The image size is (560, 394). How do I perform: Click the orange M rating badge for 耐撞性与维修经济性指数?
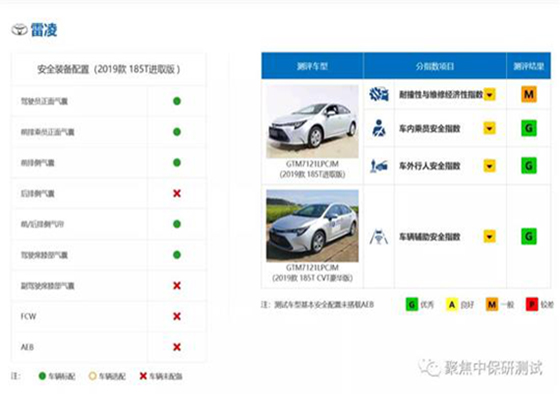tap(529, 94)
